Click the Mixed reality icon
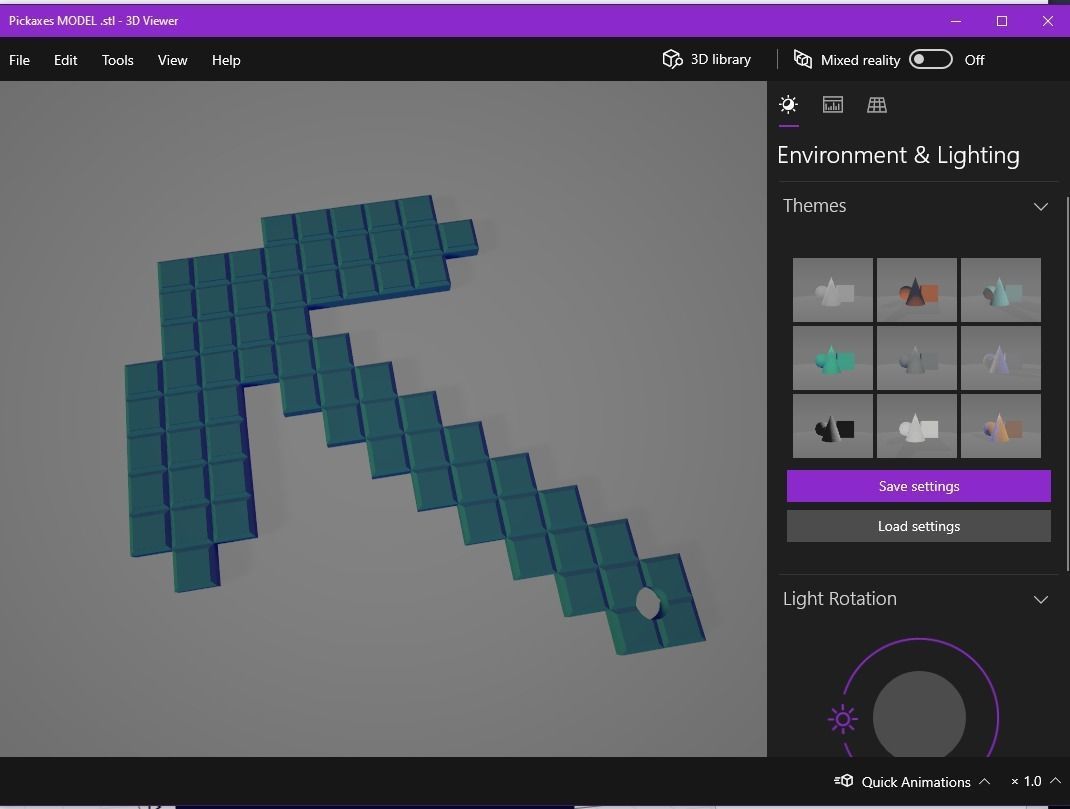 point(802,59)
